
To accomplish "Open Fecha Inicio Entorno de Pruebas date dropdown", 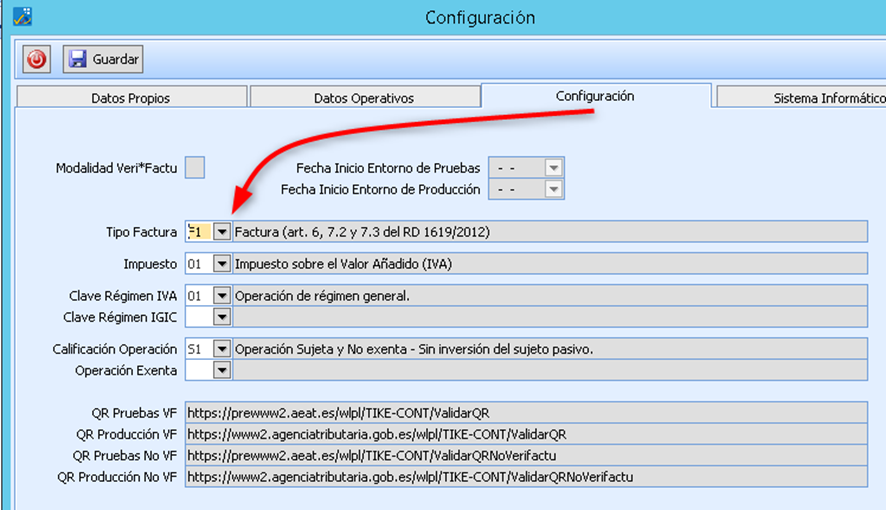I will pyautogui.click(x=553, y=168).
